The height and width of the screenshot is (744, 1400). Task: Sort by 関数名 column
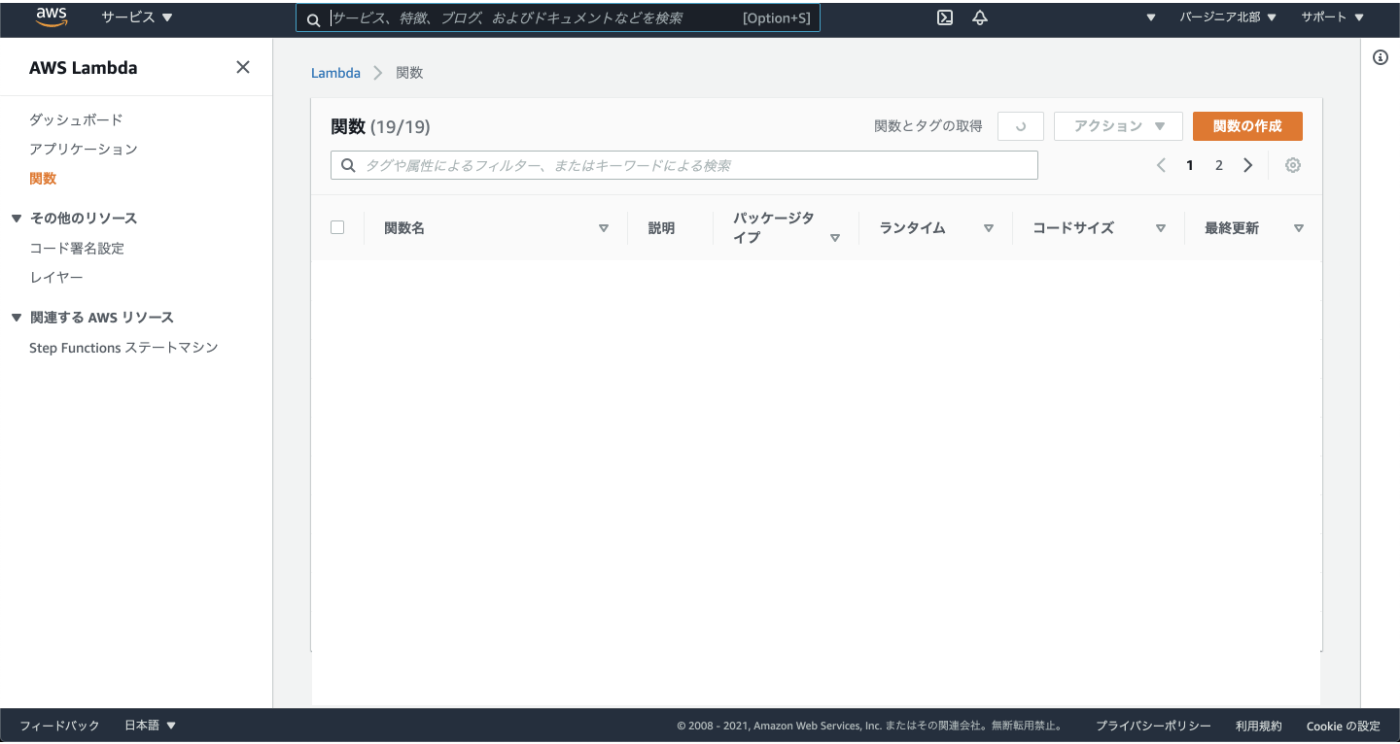pos(603,228)
